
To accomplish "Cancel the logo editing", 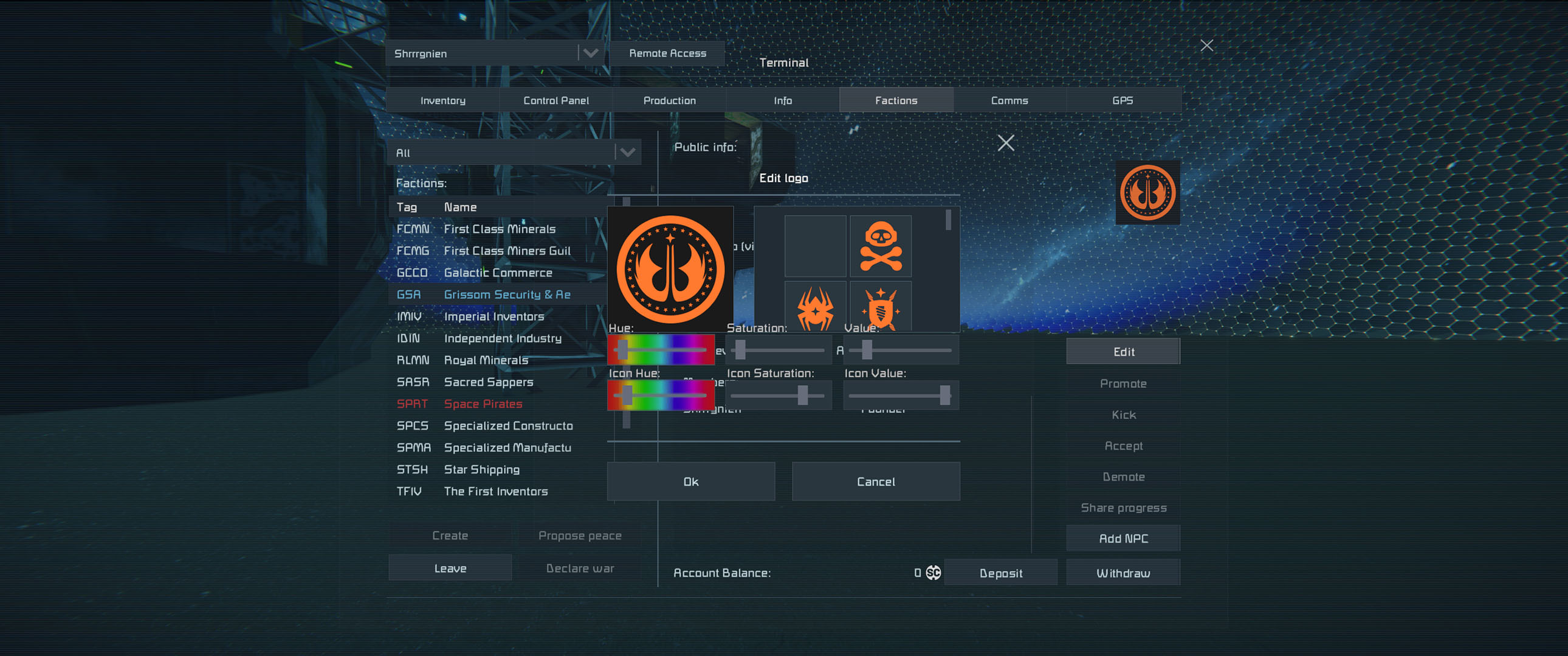I will (x=875, y=481).
